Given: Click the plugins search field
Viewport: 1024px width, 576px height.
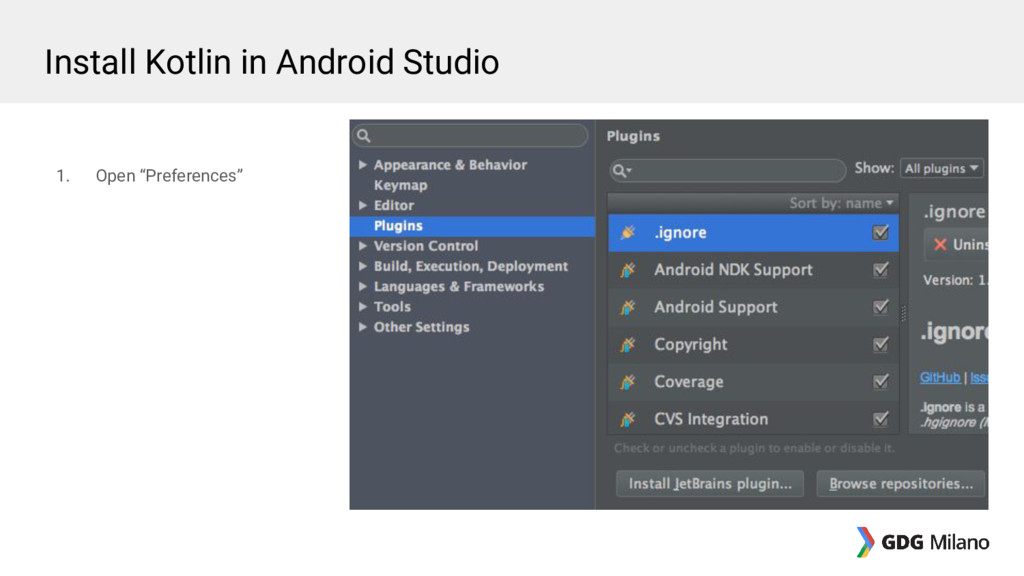Looking at the screenshot, I should click(x=728, y=170).
